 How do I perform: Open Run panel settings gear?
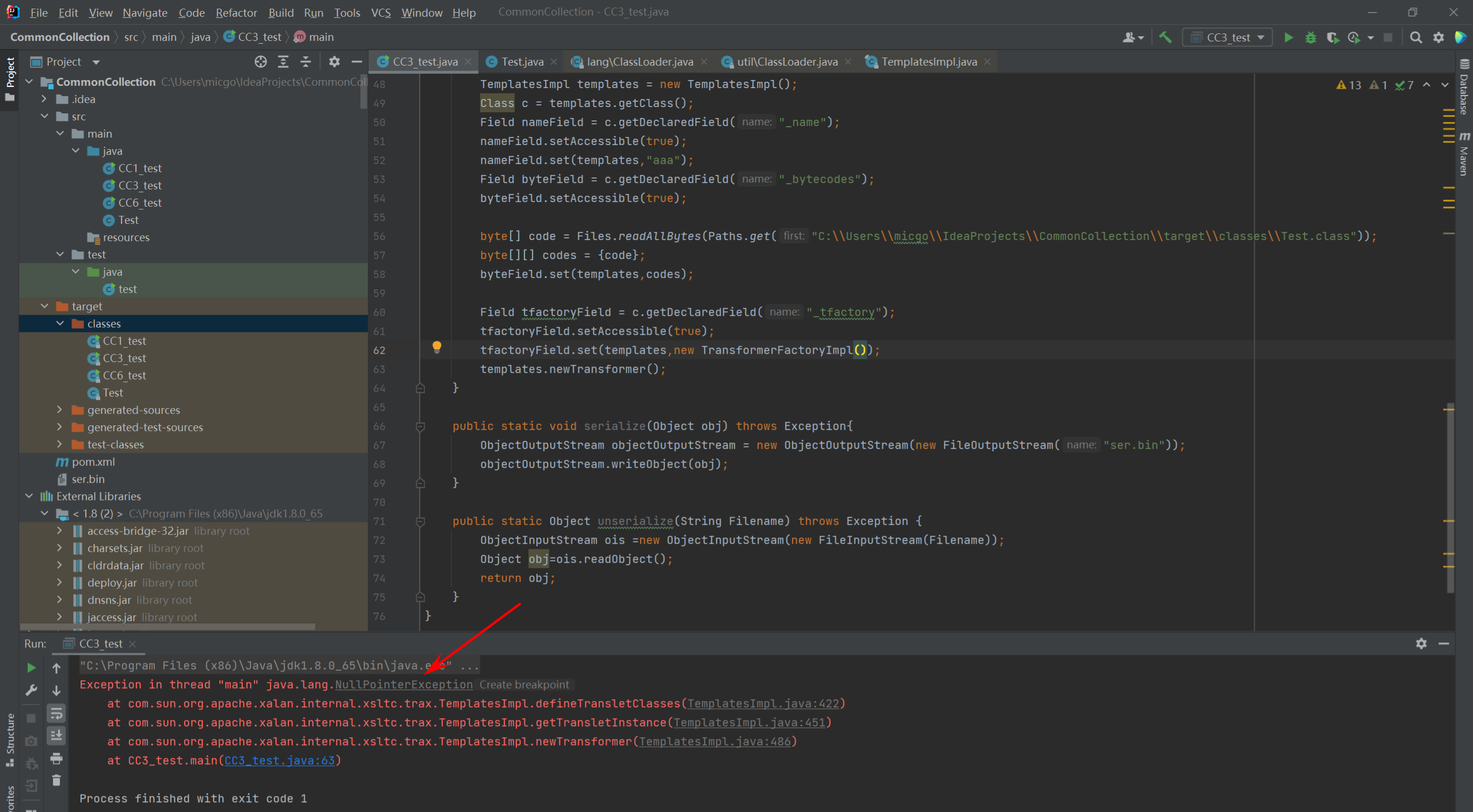point(1421,643)
